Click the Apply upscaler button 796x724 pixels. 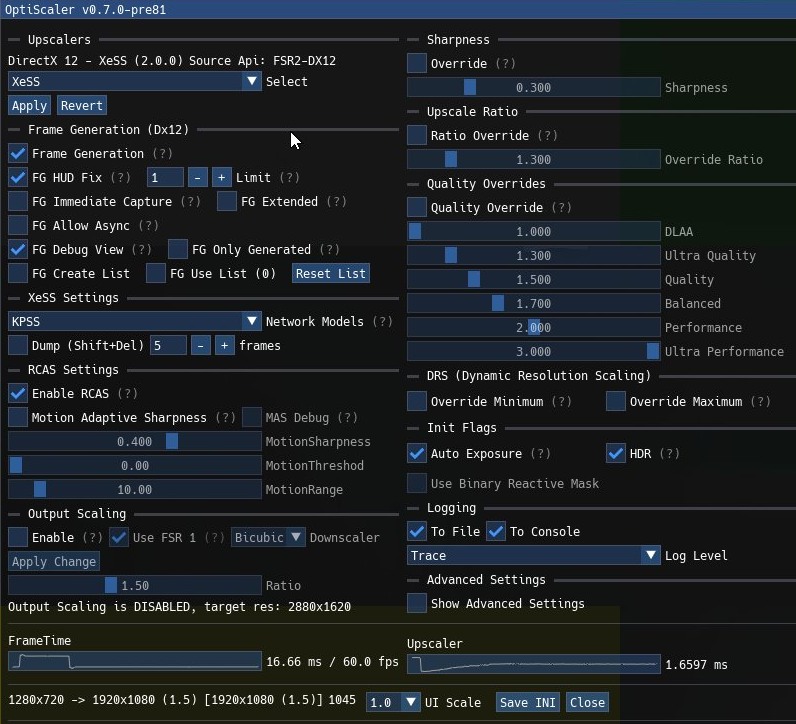click(29, 106)
